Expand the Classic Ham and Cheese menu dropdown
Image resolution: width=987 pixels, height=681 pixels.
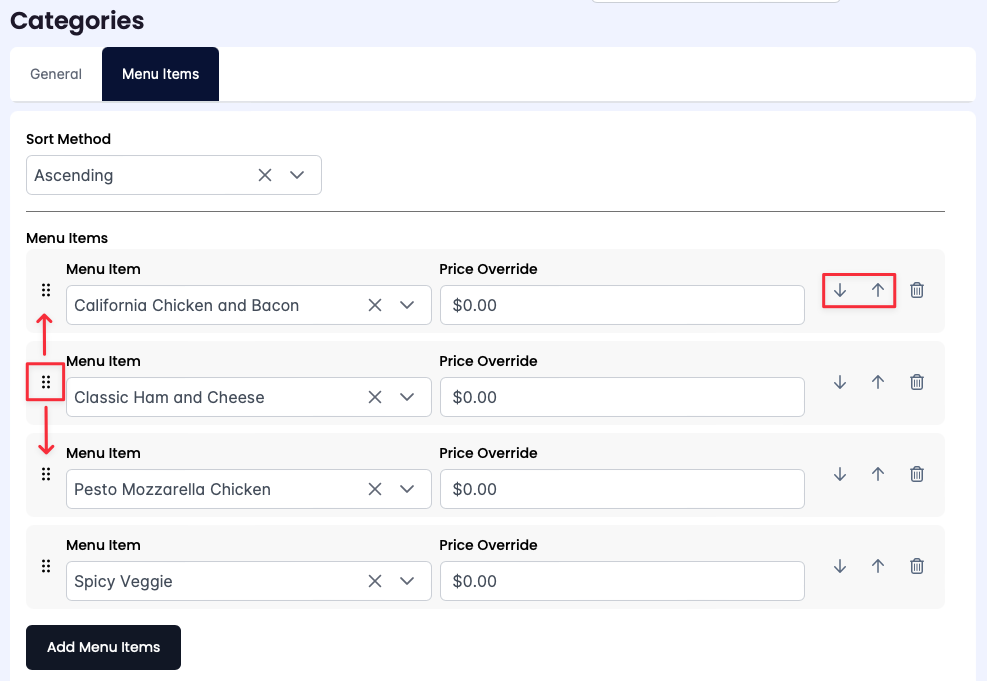407,397
